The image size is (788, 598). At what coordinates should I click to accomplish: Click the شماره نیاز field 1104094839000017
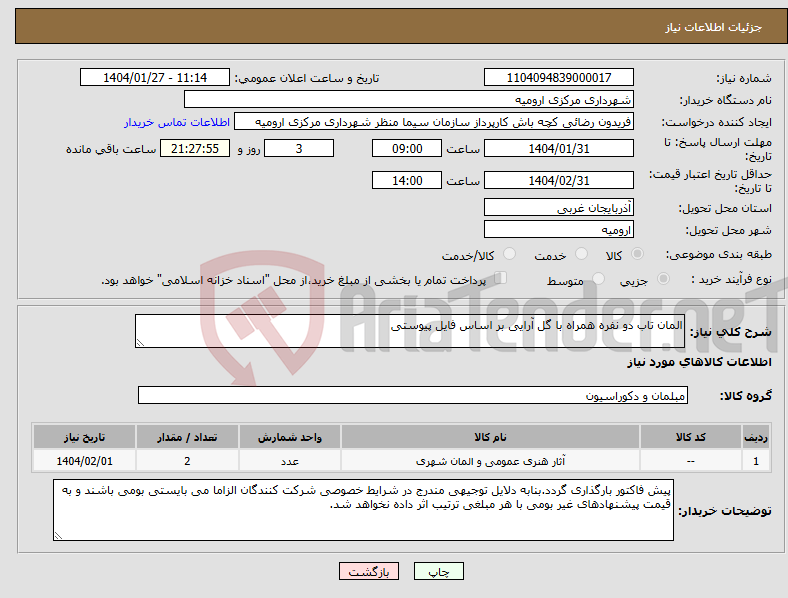tap(559, 77)
